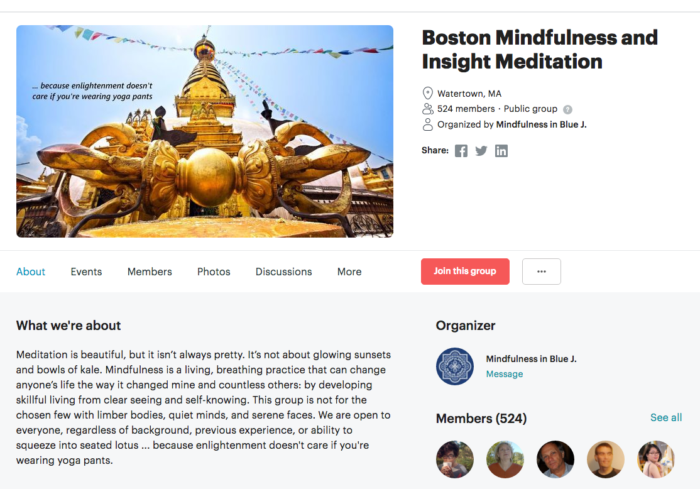Click the Public group help question icon
The width and height of the screenshot is (700, 489).
point(567,109)
